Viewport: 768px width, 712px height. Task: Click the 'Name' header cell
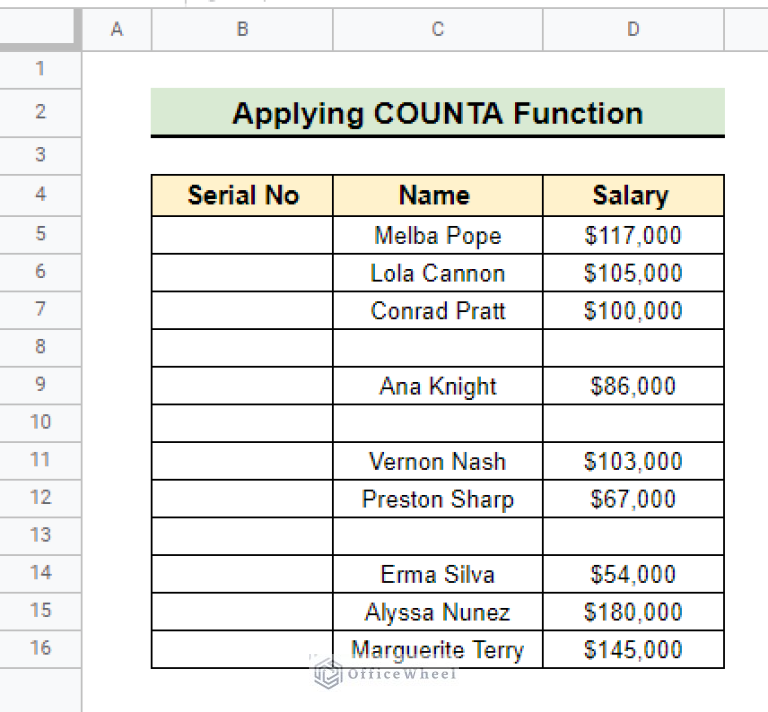(x=437, y=195)
